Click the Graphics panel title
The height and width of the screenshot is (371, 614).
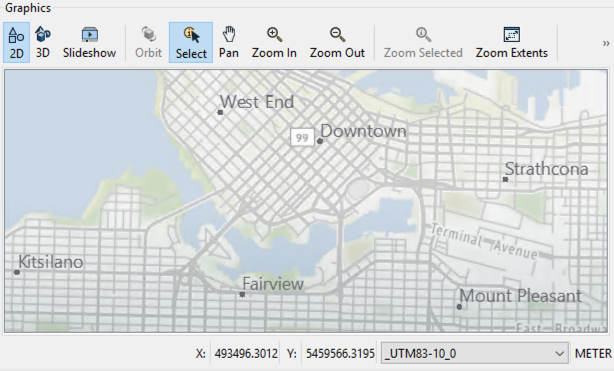pos(28,8)
